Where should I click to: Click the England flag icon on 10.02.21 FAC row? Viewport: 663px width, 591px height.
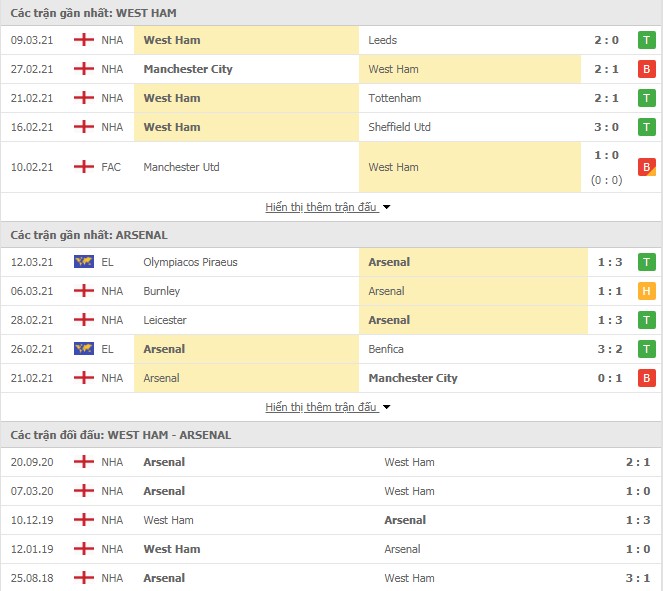pyautogui.click(x=84, y=167)
